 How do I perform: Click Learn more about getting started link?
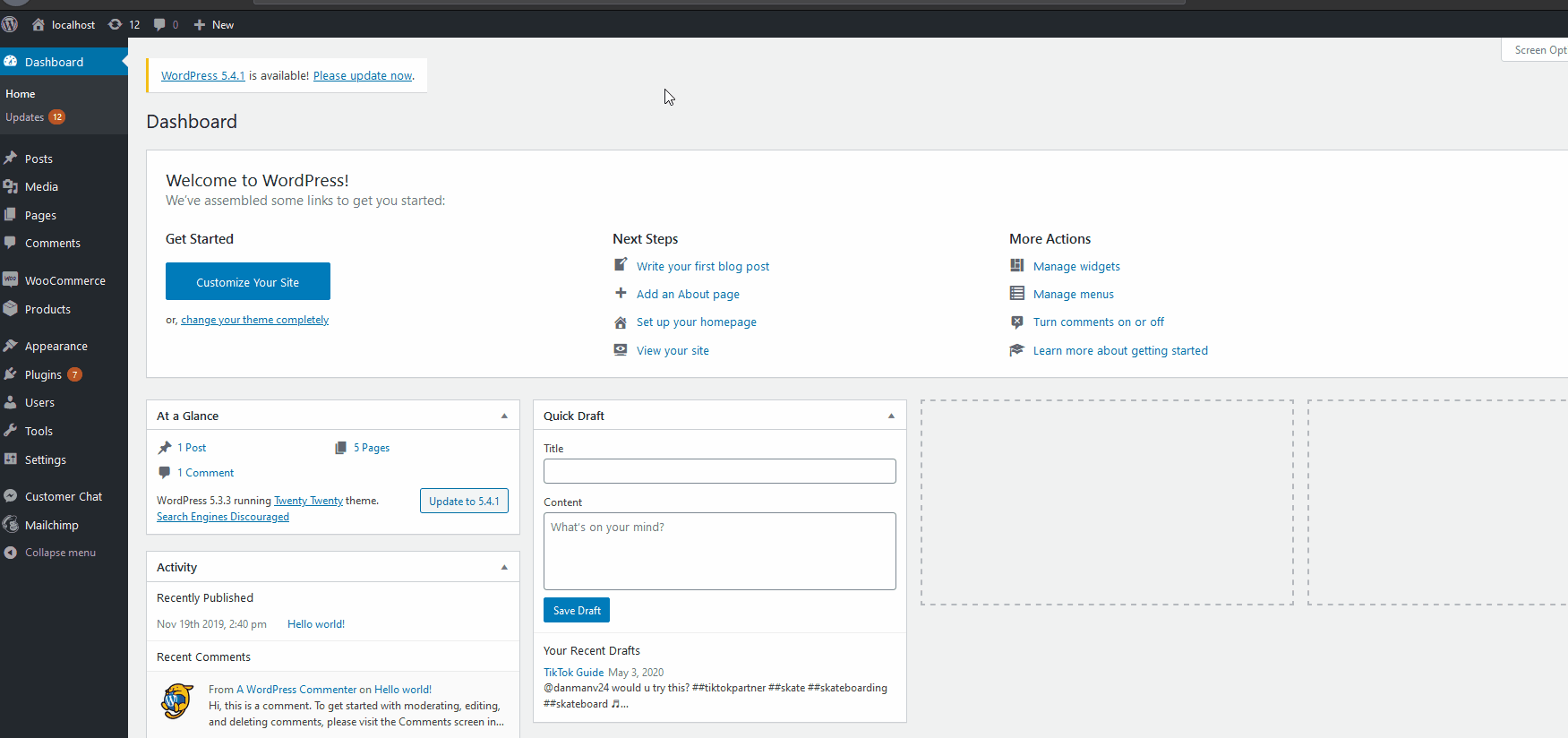[1120, 350]
